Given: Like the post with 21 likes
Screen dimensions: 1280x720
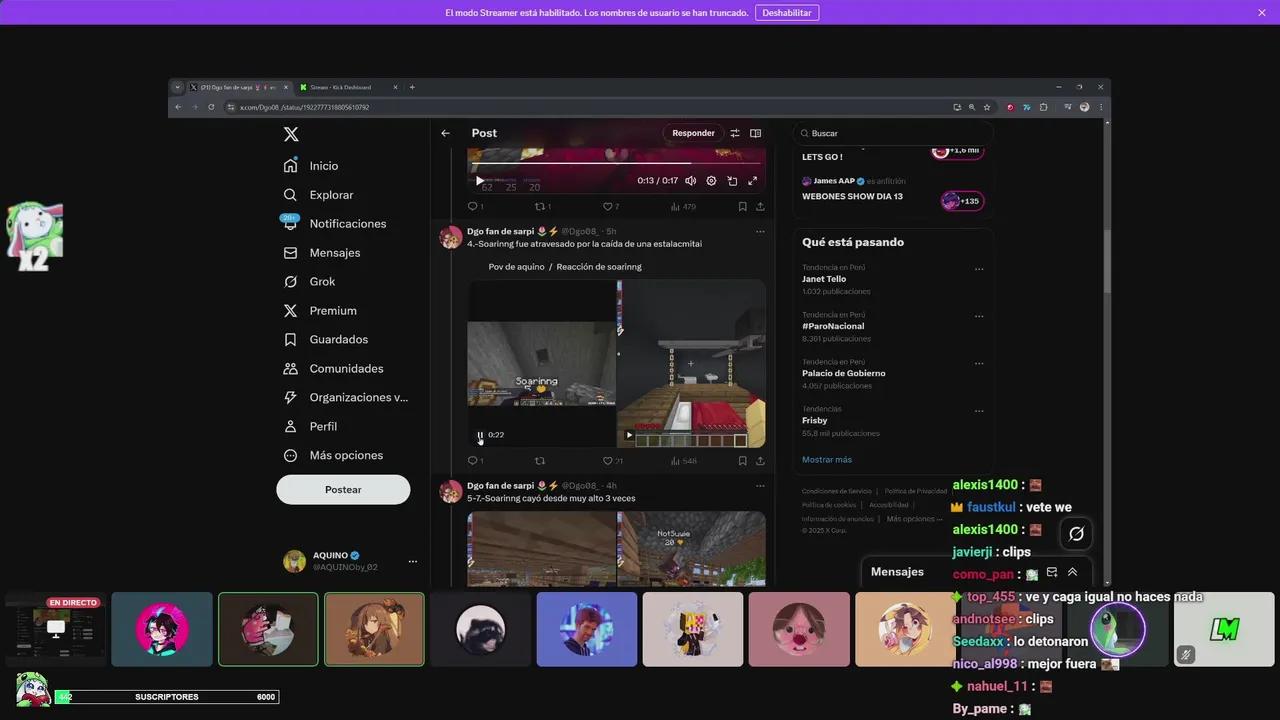Looking at the screenshot, I should 612,461.
